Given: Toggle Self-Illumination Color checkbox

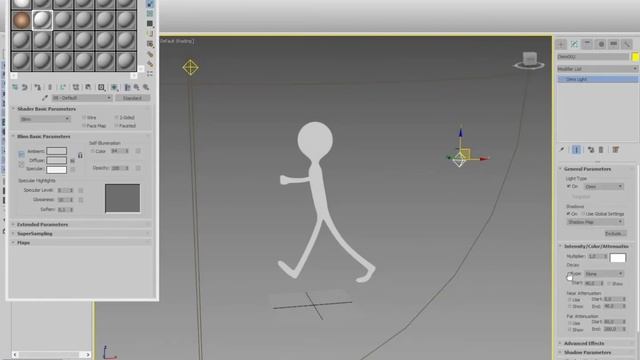Looking at the screenshot, I should pyautogui.click(x=92, y=151).
